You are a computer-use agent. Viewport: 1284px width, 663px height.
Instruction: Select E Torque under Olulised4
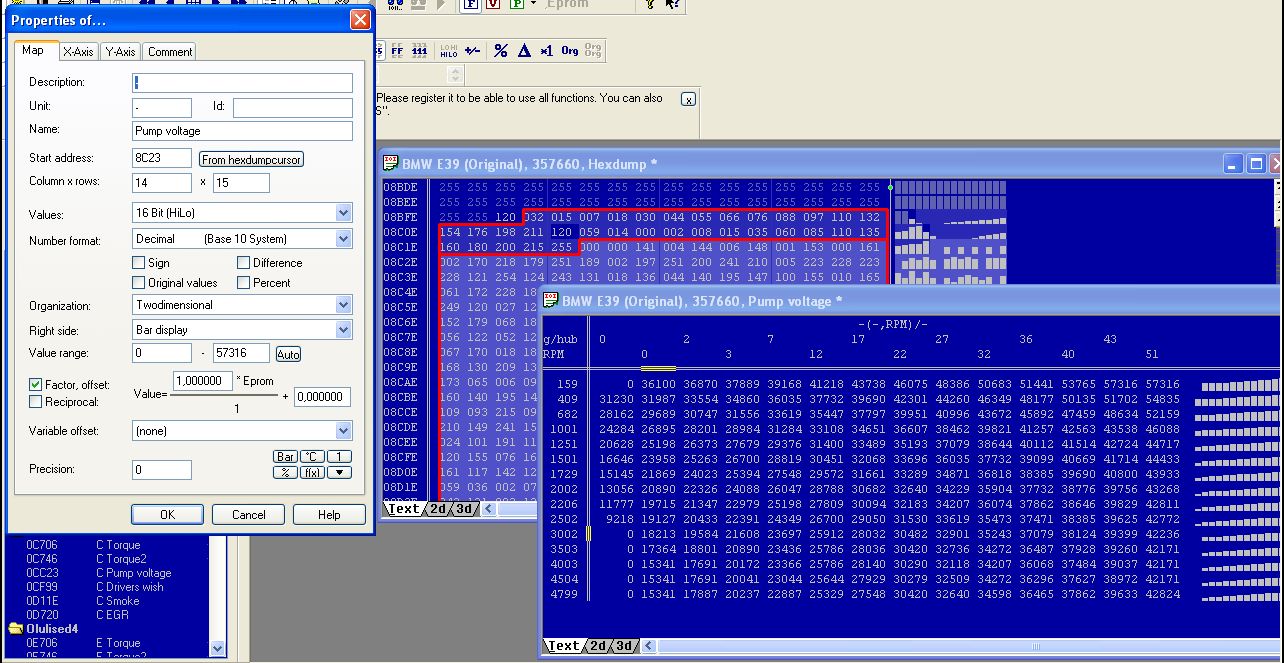(118, 643)
